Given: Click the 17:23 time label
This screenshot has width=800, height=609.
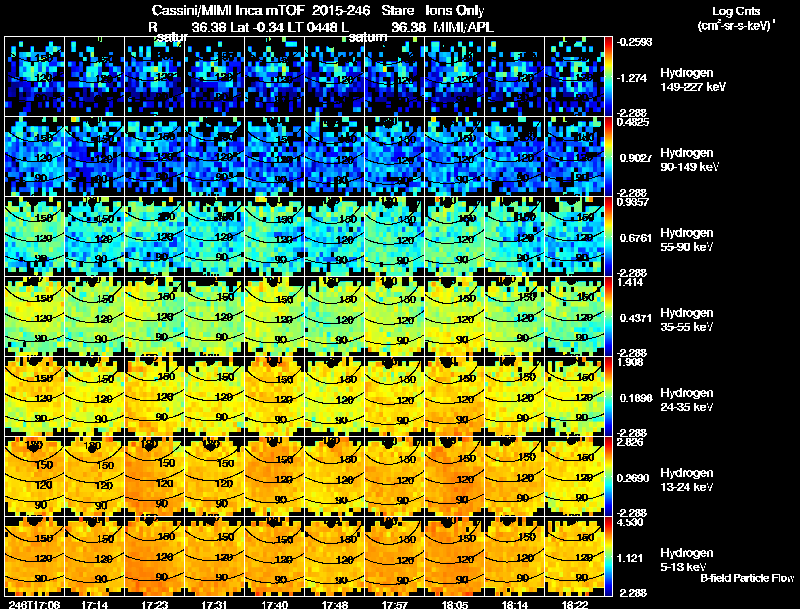Looking at the screenshot, I should [x=154, y=604].
